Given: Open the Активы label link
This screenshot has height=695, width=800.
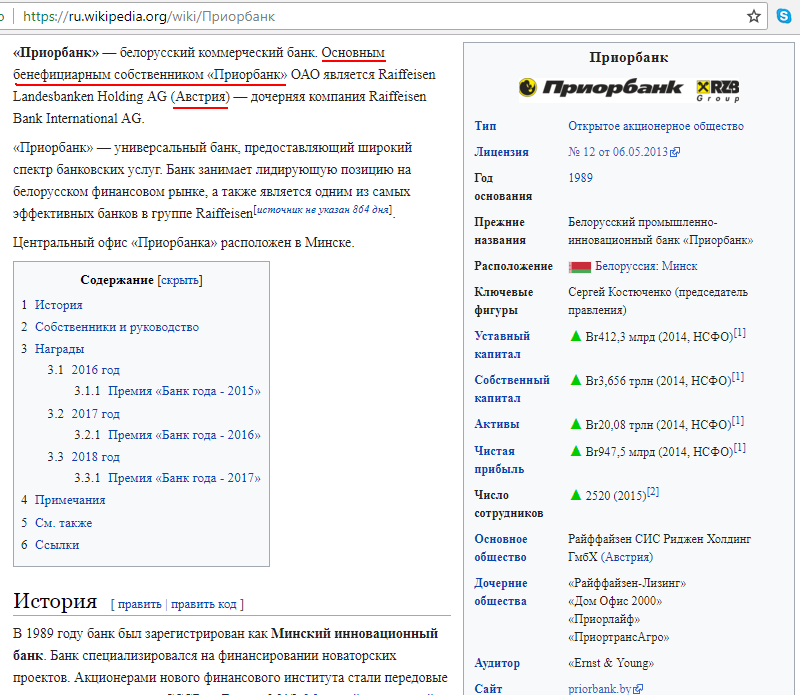Looking at the screenshot, I should coord(497,424).
